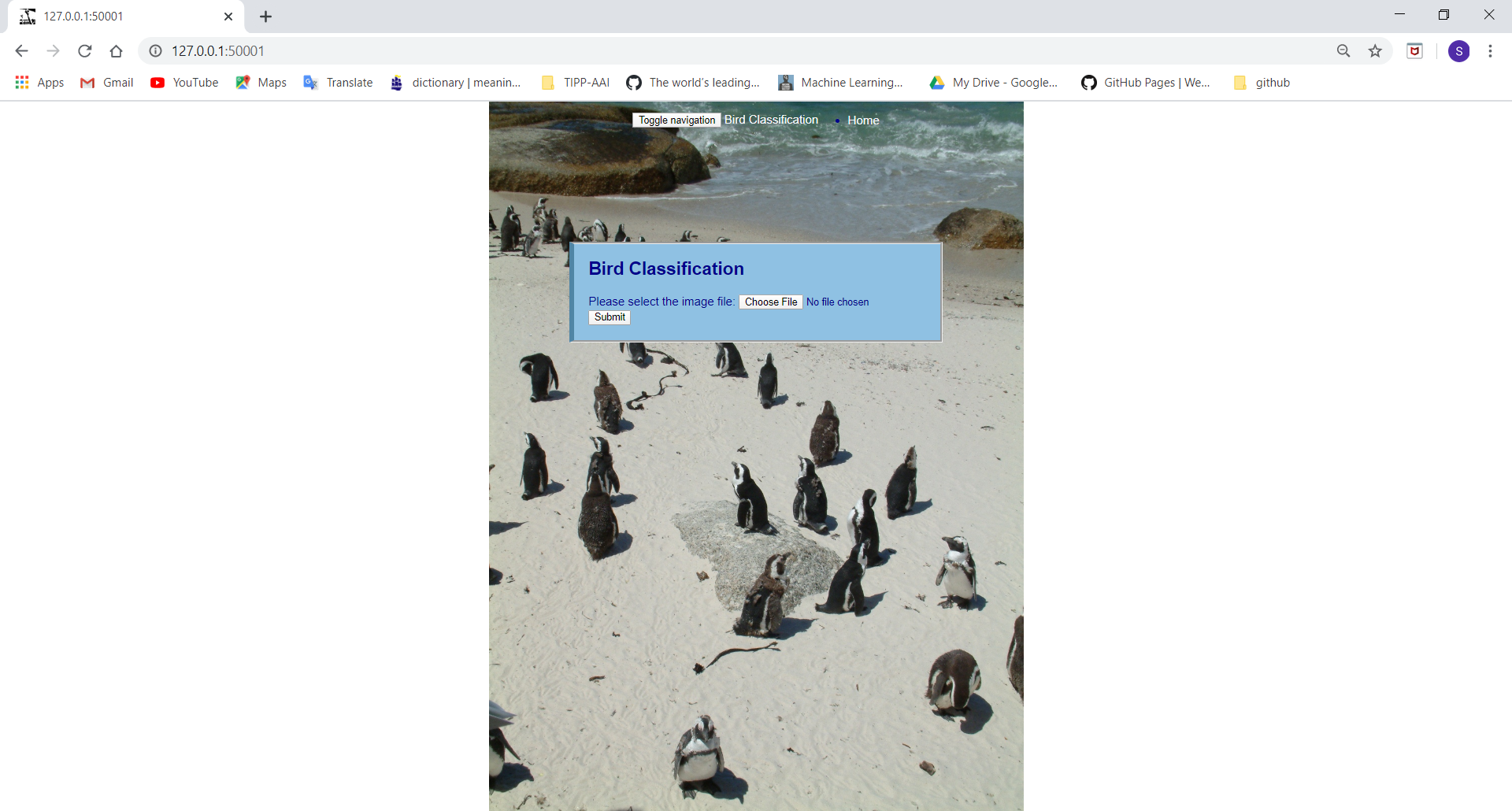The width and height of the screenshot is (1512, 811).
Task: Restore down the browser window
Action: 1443,14
